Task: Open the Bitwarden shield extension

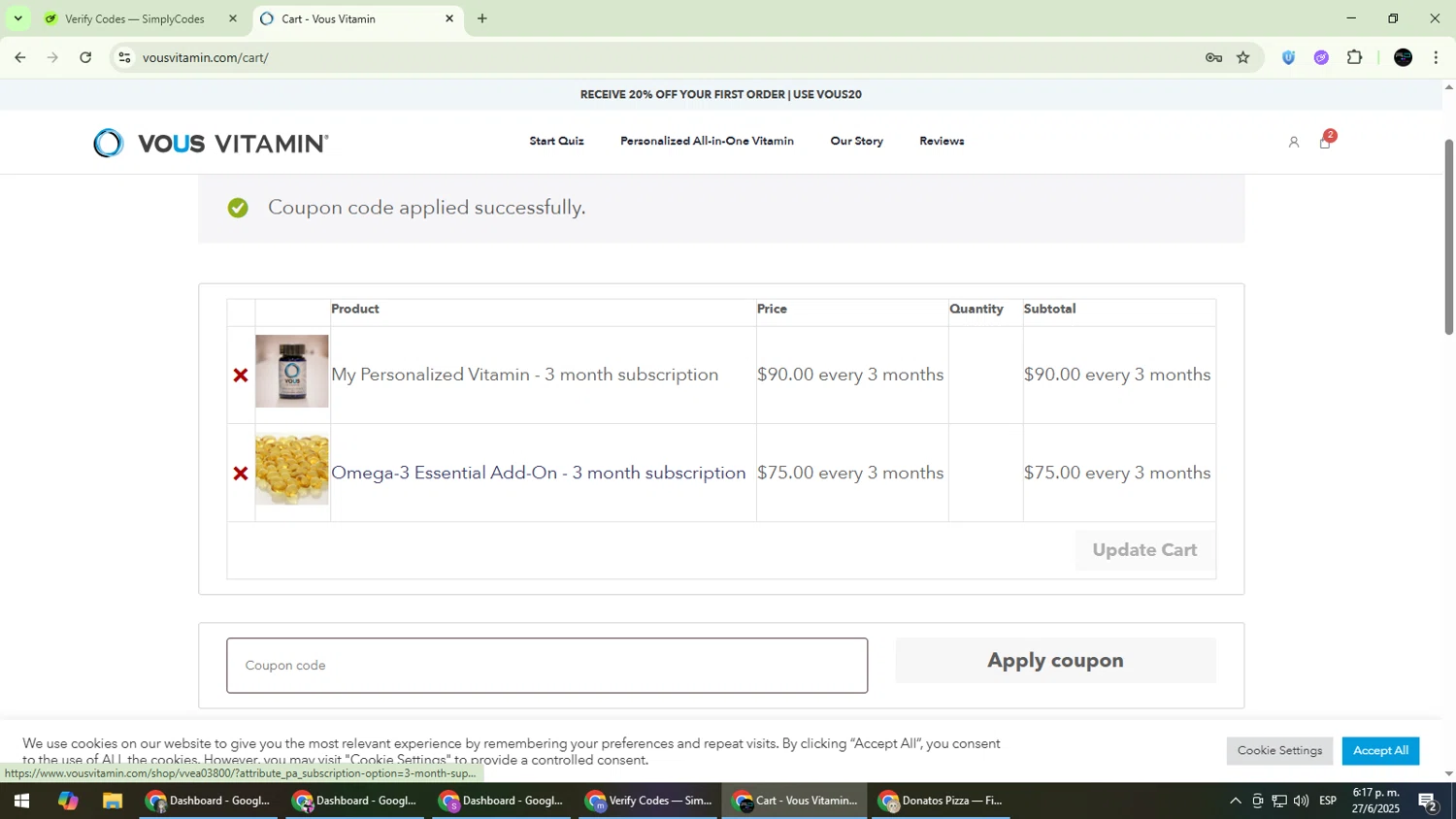Action: coord(1288,57)
